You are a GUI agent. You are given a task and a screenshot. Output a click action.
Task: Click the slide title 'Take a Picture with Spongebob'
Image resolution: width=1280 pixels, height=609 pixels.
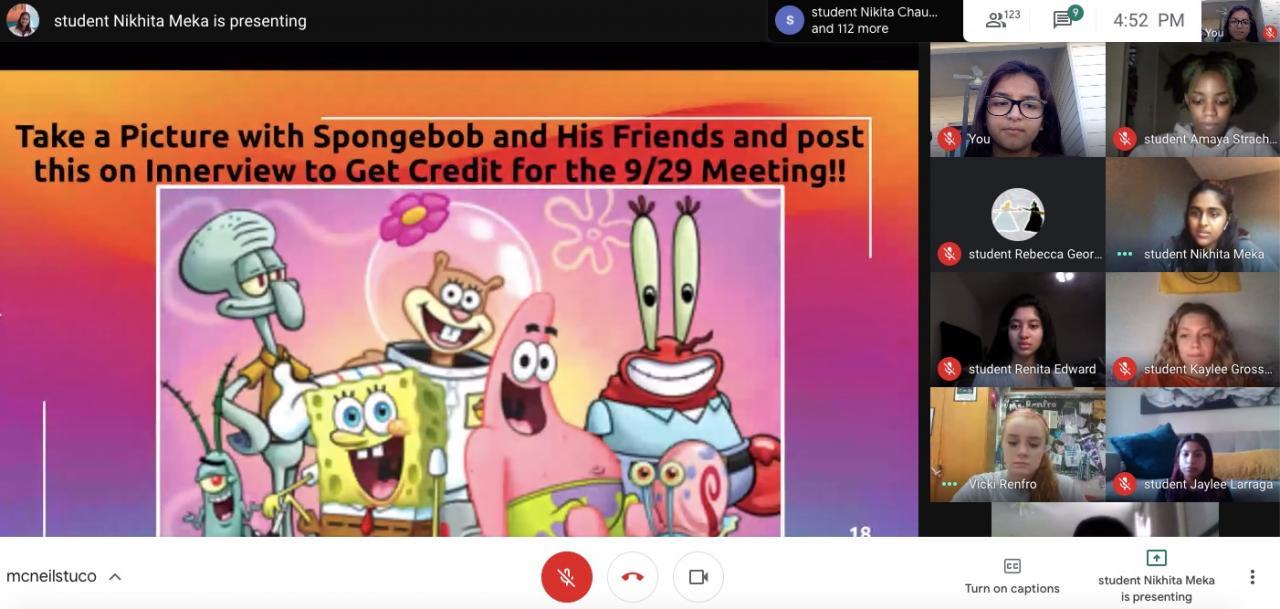[440, 153]
